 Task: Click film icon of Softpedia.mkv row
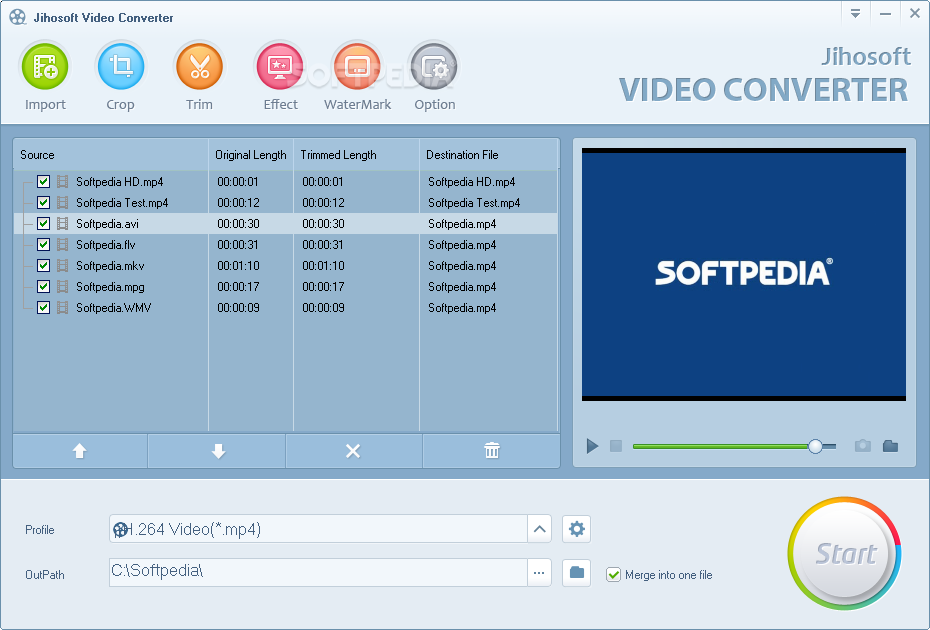62,266
